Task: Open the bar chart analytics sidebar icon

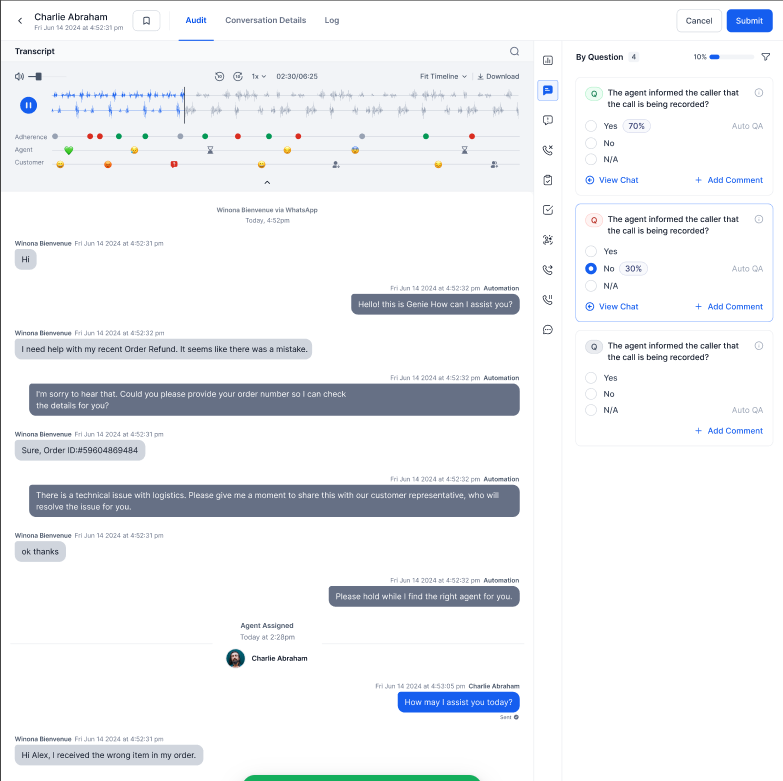Action: [x=547, y=61]
